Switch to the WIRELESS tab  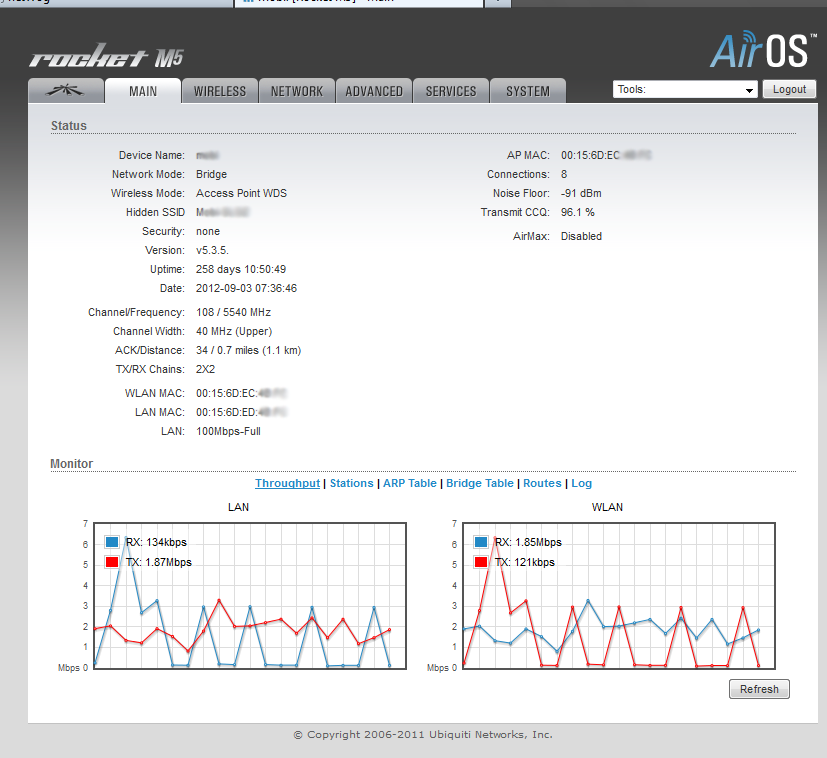click(x=220, y=91)
